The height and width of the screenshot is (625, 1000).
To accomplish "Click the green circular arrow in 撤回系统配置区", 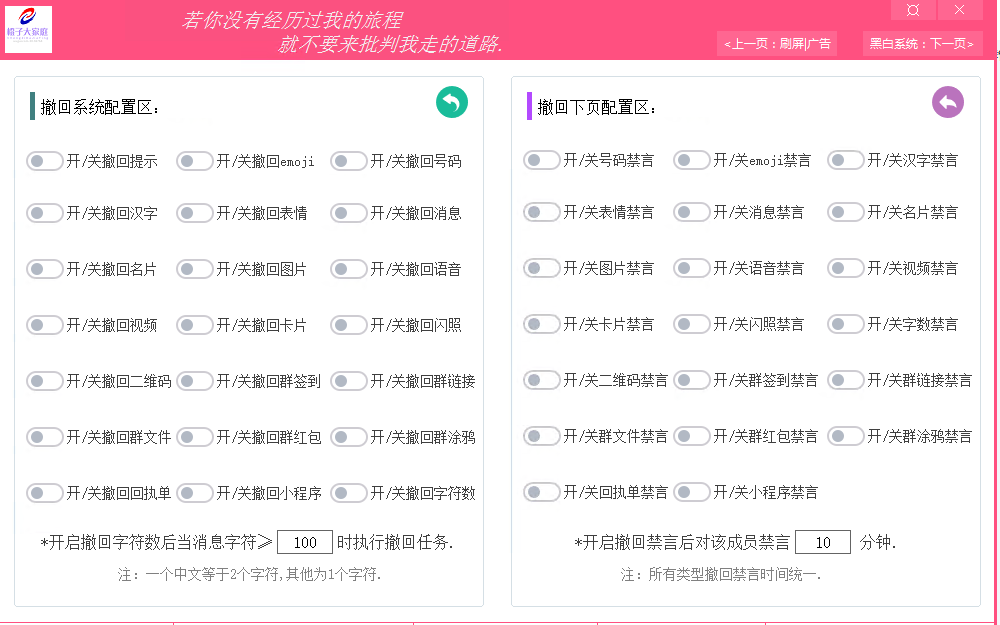I will 451,102.
